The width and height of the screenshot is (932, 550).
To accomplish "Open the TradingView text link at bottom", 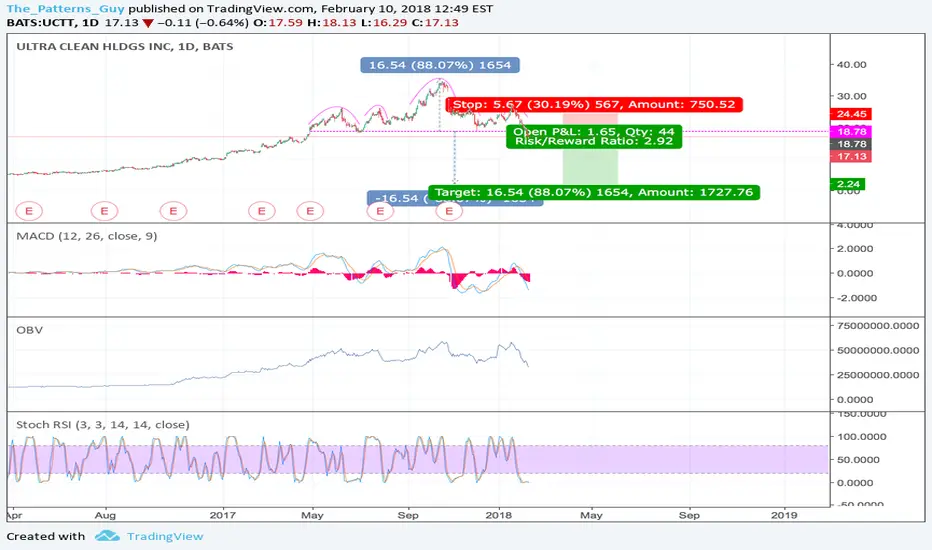I will (165, 536).
